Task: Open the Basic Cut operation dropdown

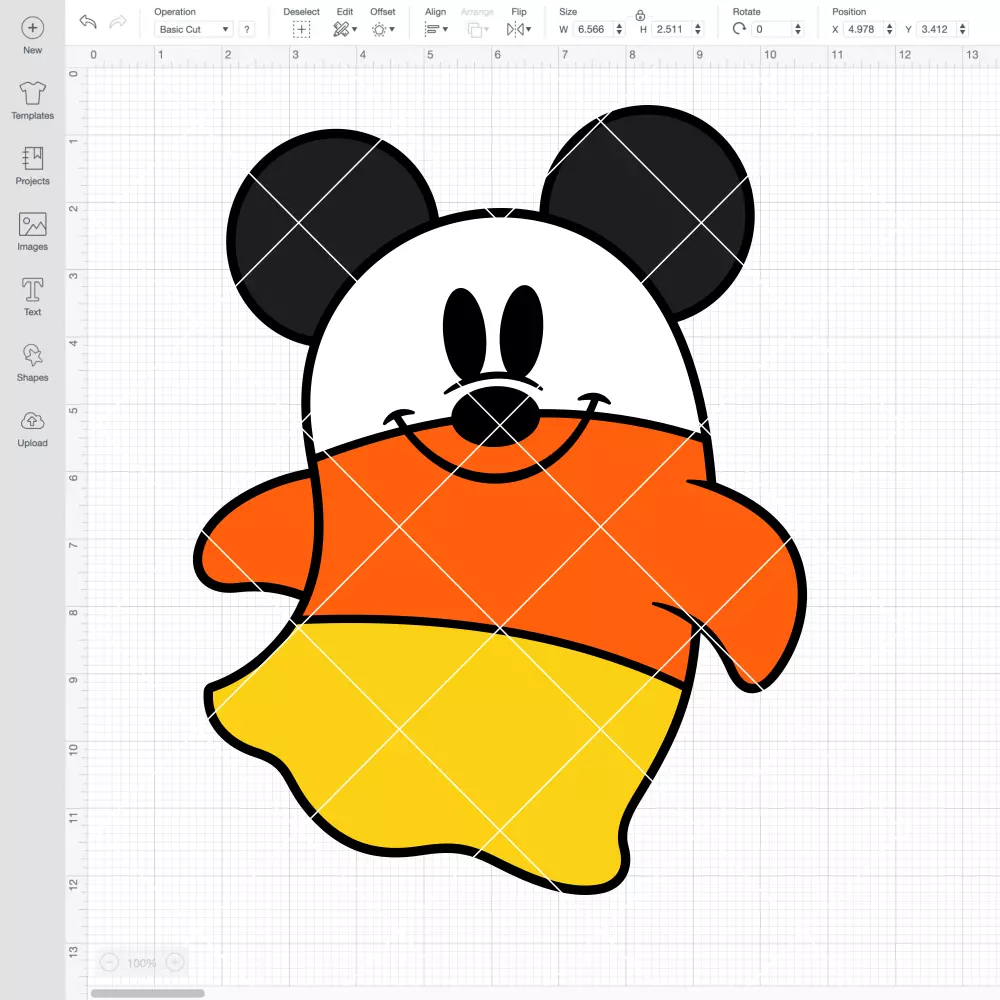Action: click(193, 29)
